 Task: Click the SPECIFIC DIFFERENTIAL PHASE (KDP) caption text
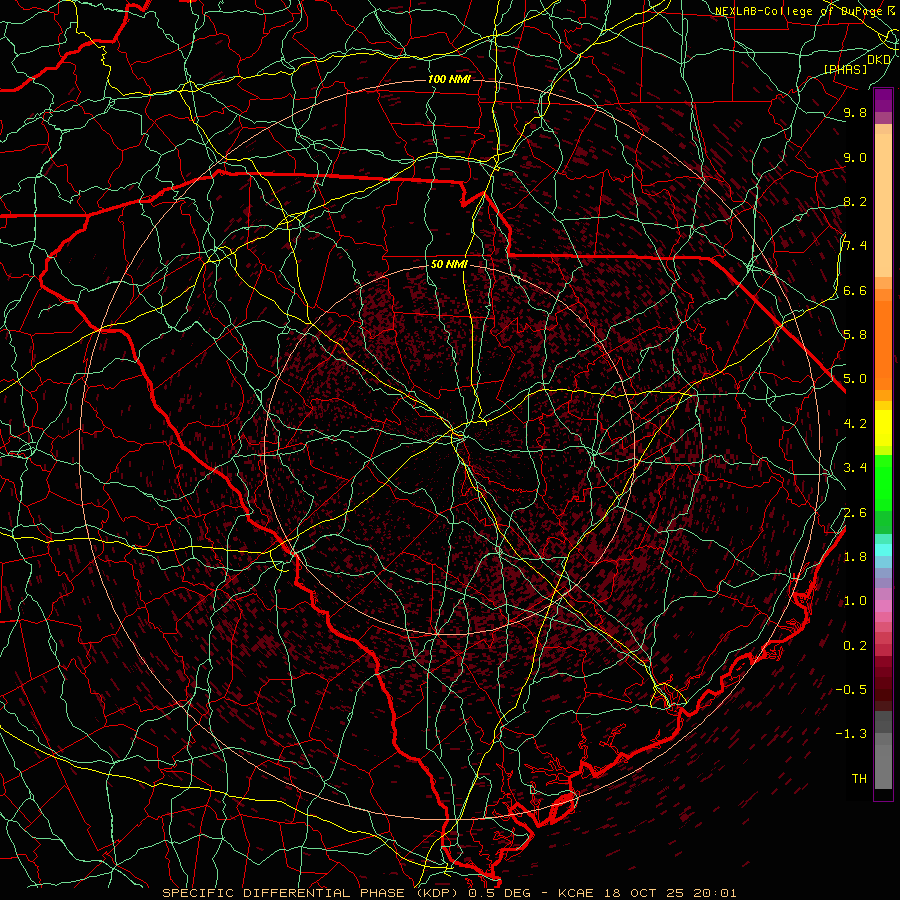tap(312, 893)
